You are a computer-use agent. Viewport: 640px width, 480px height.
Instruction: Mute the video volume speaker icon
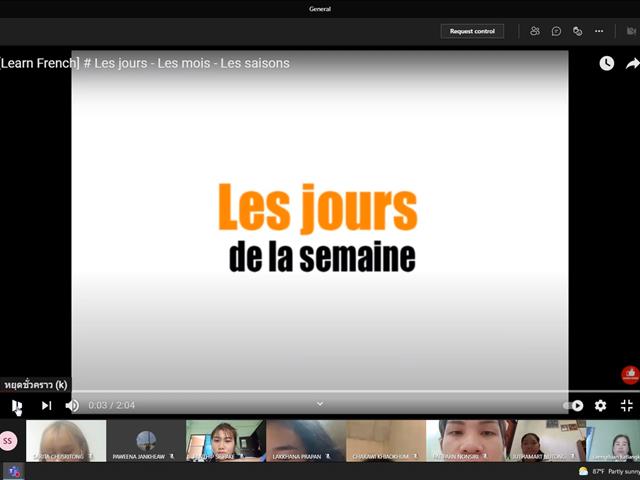(x=72, y=405)
